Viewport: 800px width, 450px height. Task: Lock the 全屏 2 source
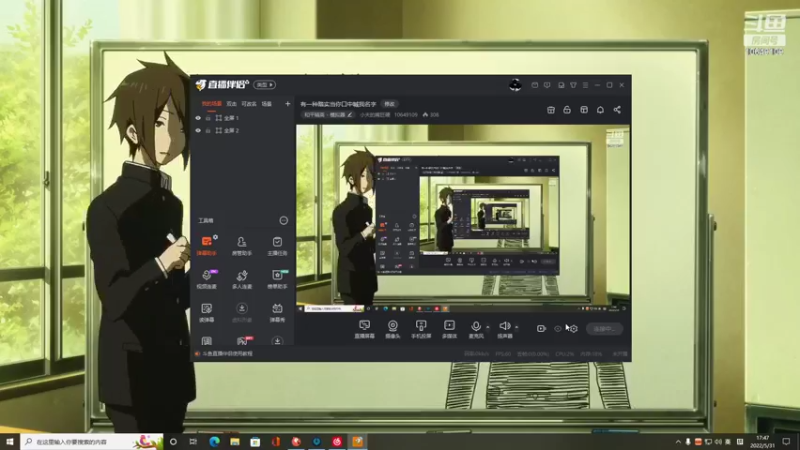[208, 131]
